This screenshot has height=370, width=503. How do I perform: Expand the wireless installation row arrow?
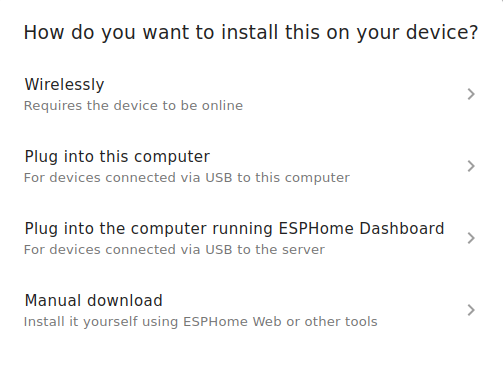471,94
